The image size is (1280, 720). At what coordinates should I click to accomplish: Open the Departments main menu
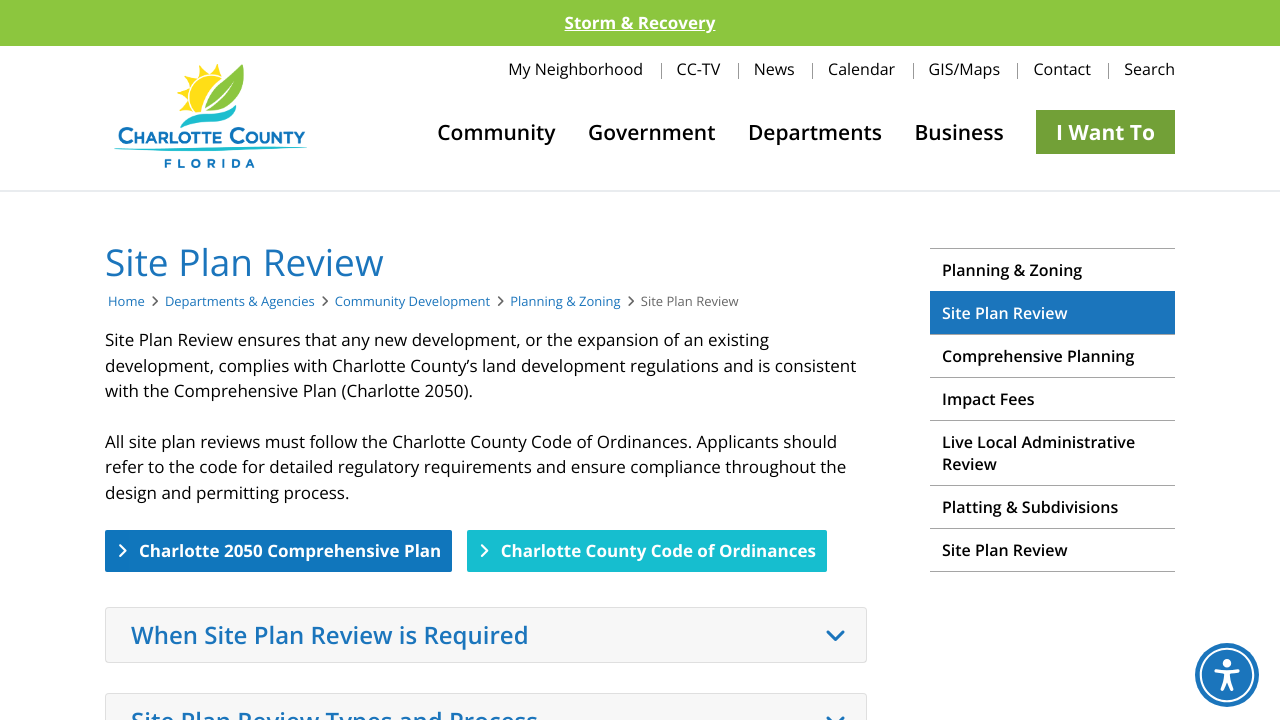pos(814,132)
